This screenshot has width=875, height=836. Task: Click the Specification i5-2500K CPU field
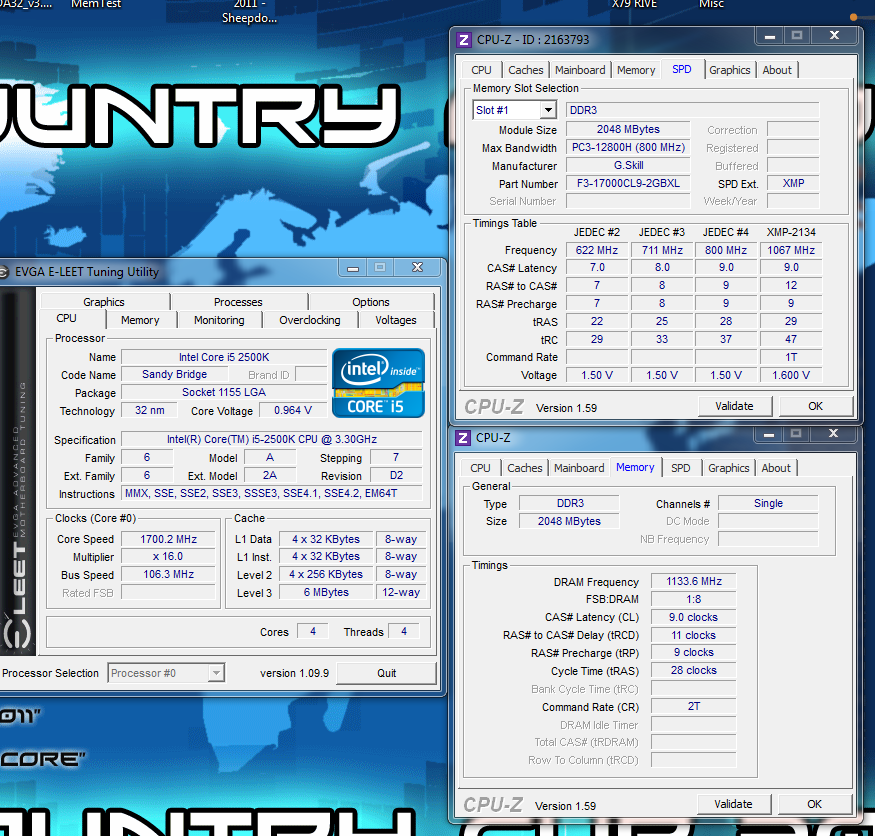(x=272, y=440)
